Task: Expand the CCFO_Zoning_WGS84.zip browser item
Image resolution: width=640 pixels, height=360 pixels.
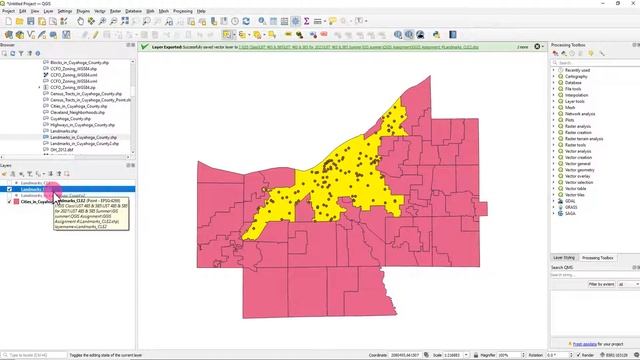Action: (40, 87)
